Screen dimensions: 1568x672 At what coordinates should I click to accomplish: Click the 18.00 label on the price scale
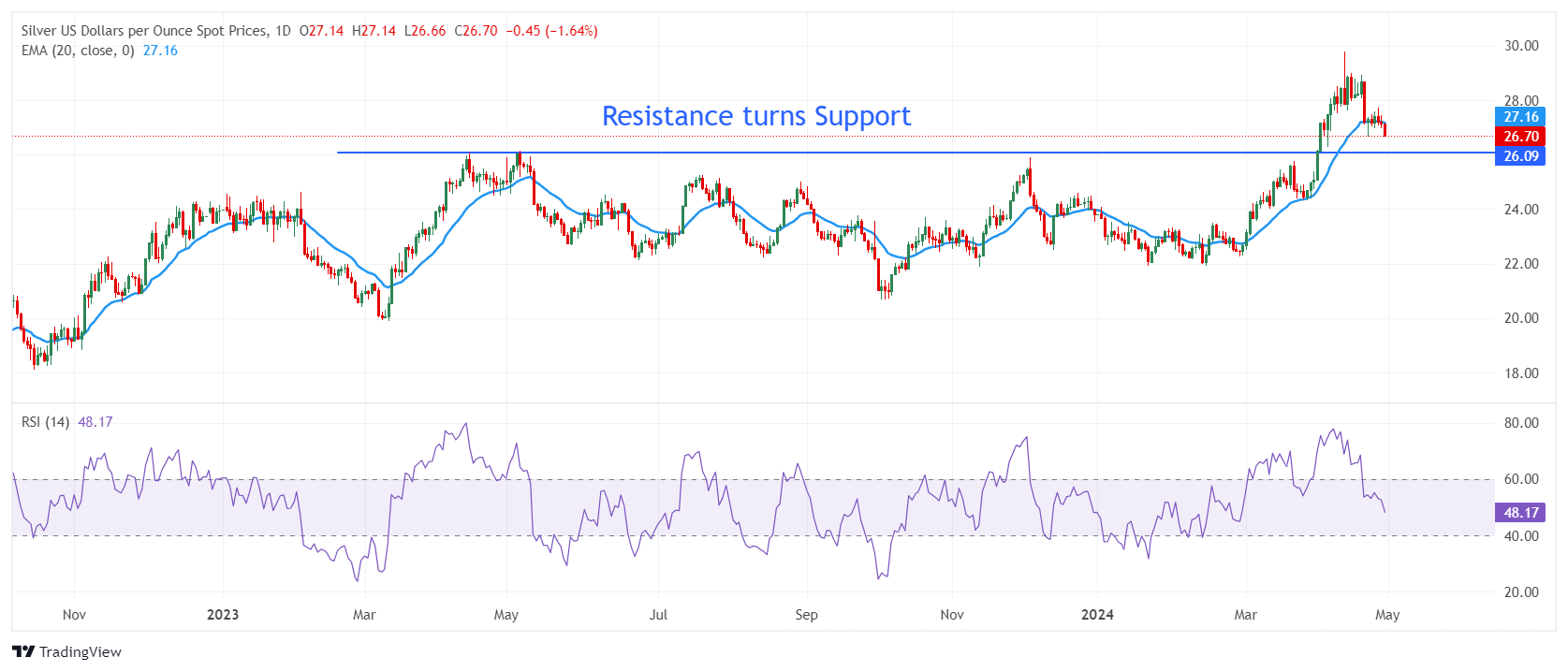(1520, 373)
